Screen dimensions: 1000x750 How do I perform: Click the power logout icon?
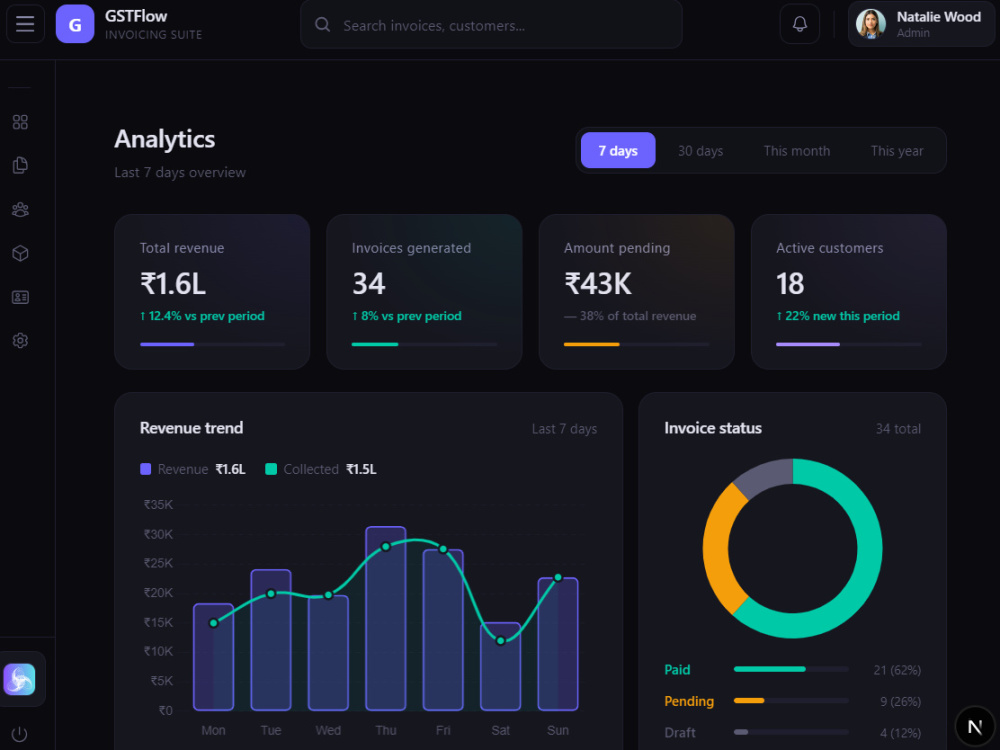(19, 734)
